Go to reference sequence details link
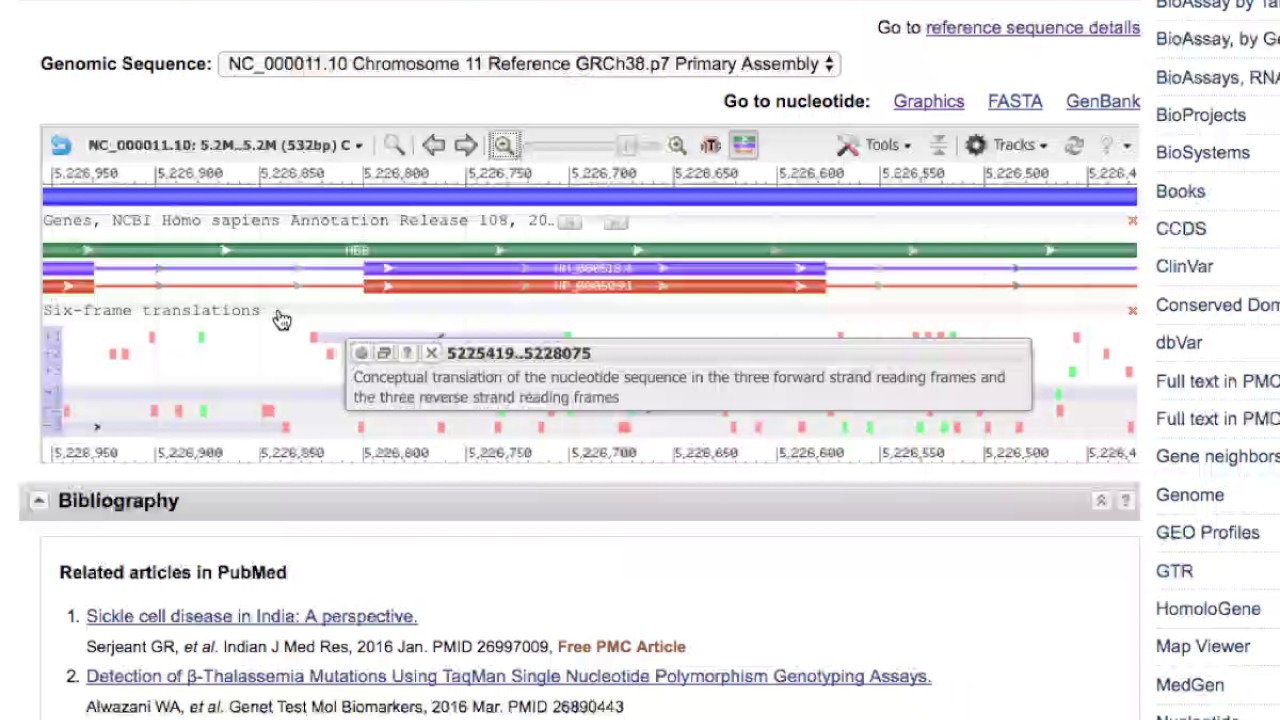Image resolution: width=1280 pixels, height=720 pixels. [x=1033, y=28]
